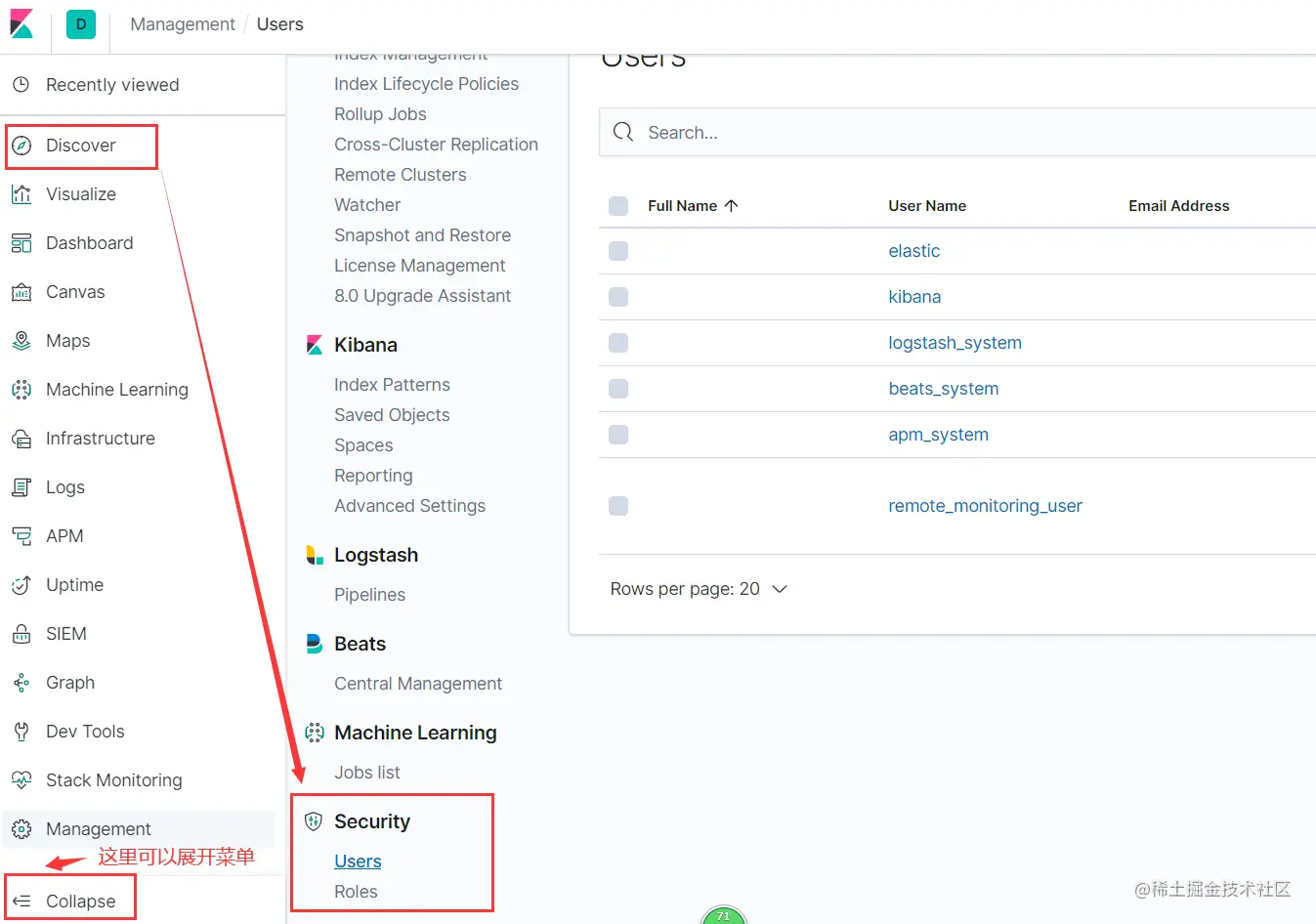Open Beats Central Management
Image resolution: width=1316 pixels, height=924 pixels.
click(x=418, y=684)
